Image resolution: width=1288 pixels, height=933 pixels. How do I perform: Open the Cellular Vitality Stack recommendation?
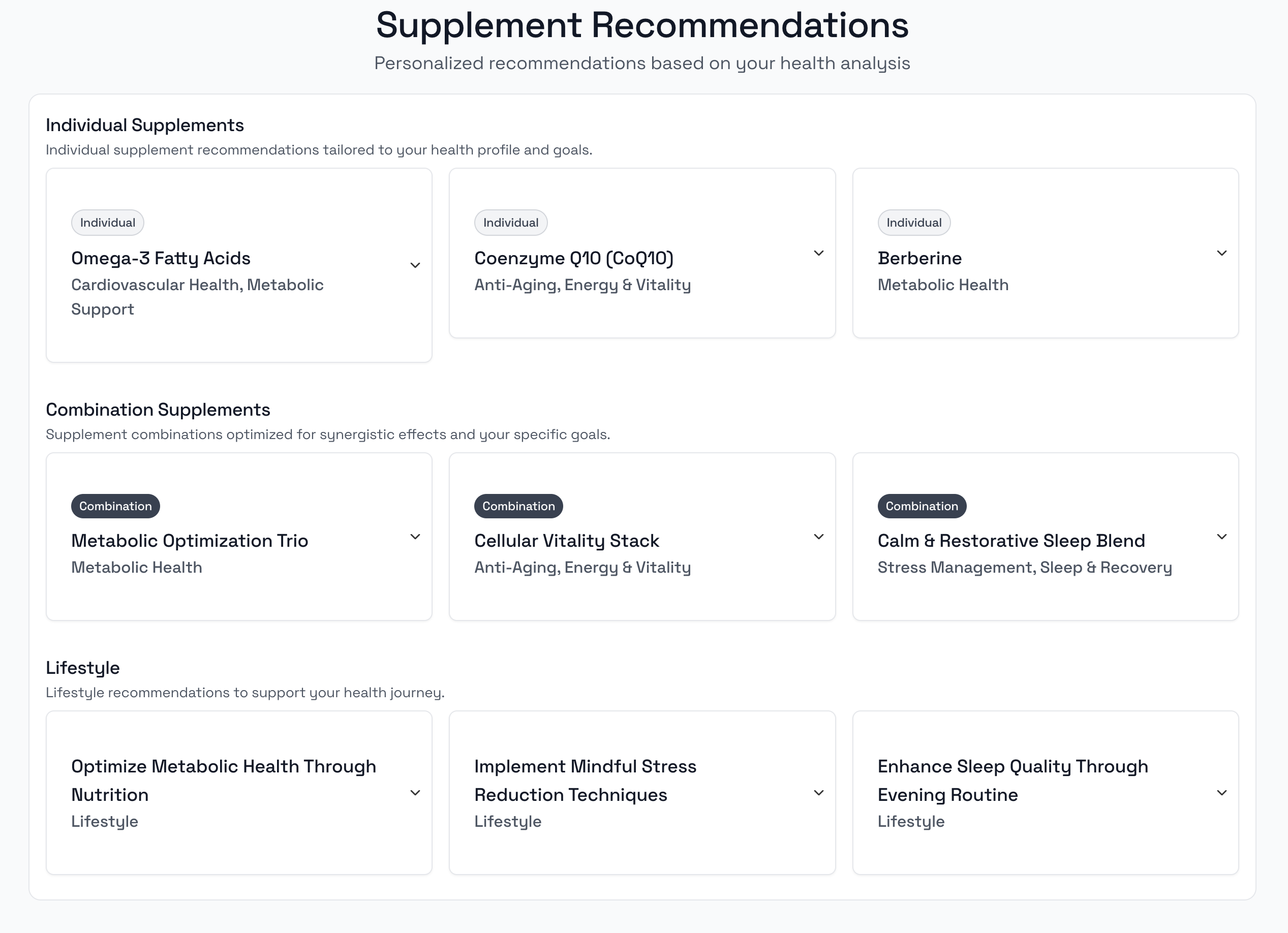[x=567, y=541]
